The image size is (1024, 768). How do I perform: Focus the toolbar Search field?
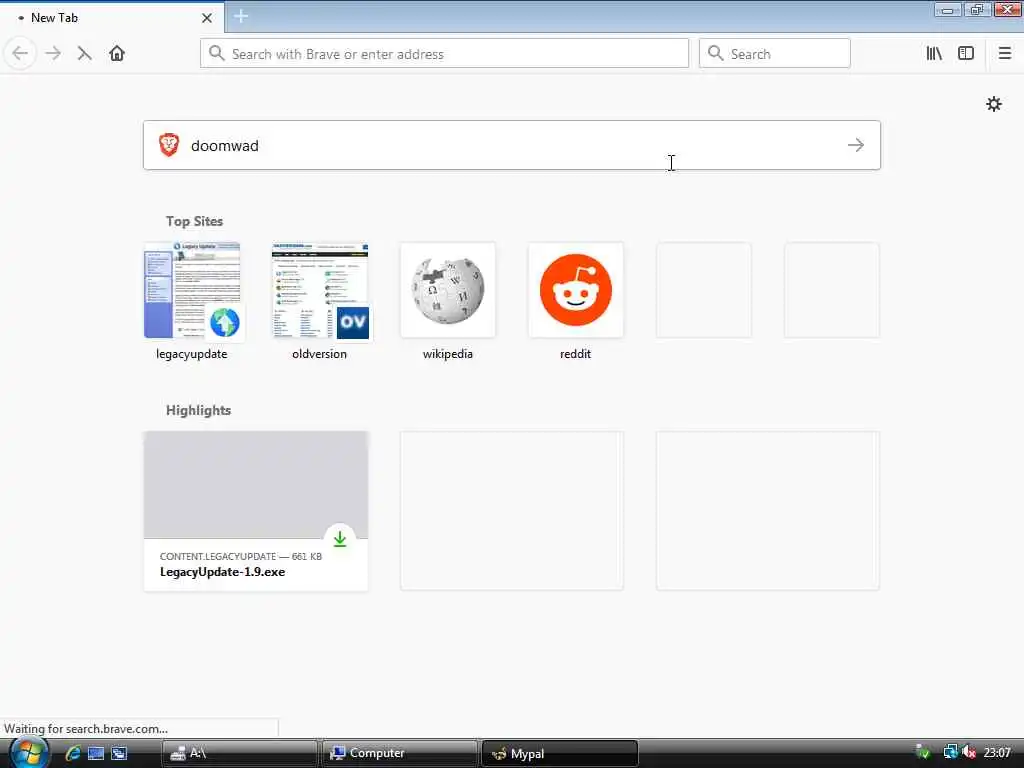pyautogui.click(x=775, y=54)
